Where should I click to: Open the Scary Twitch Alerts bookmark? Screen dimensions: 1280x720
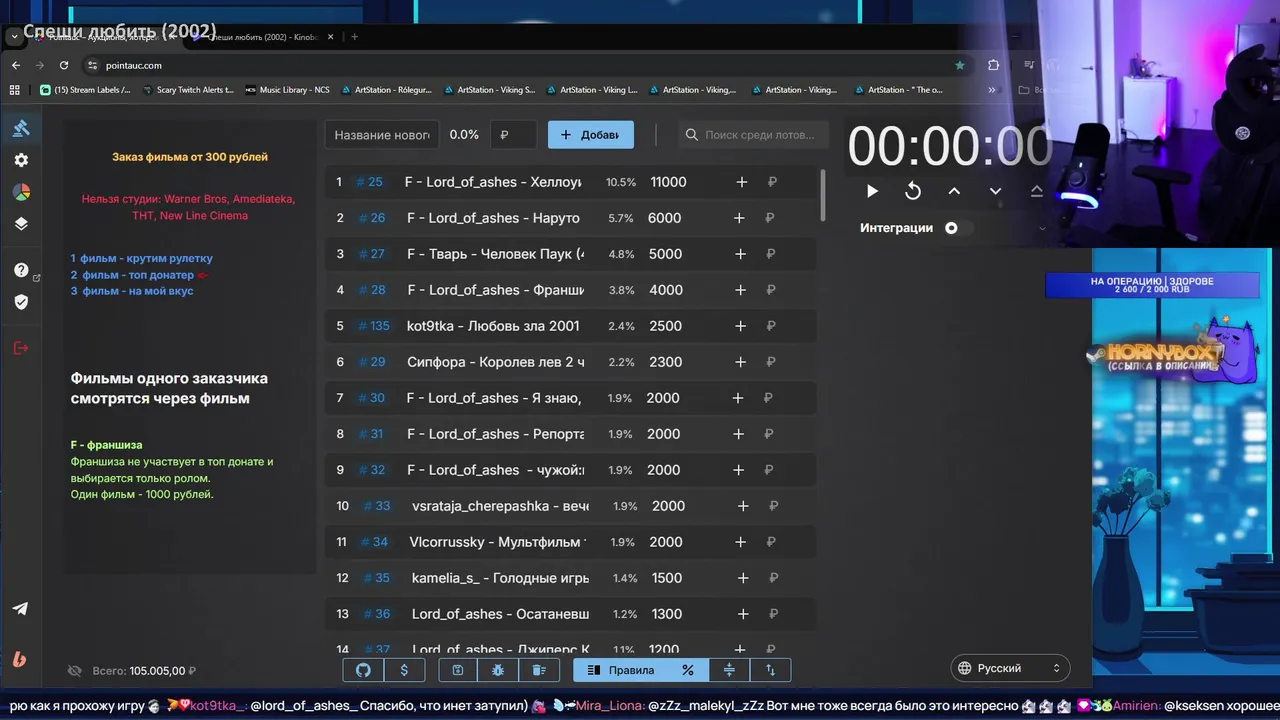click(187, 90)
